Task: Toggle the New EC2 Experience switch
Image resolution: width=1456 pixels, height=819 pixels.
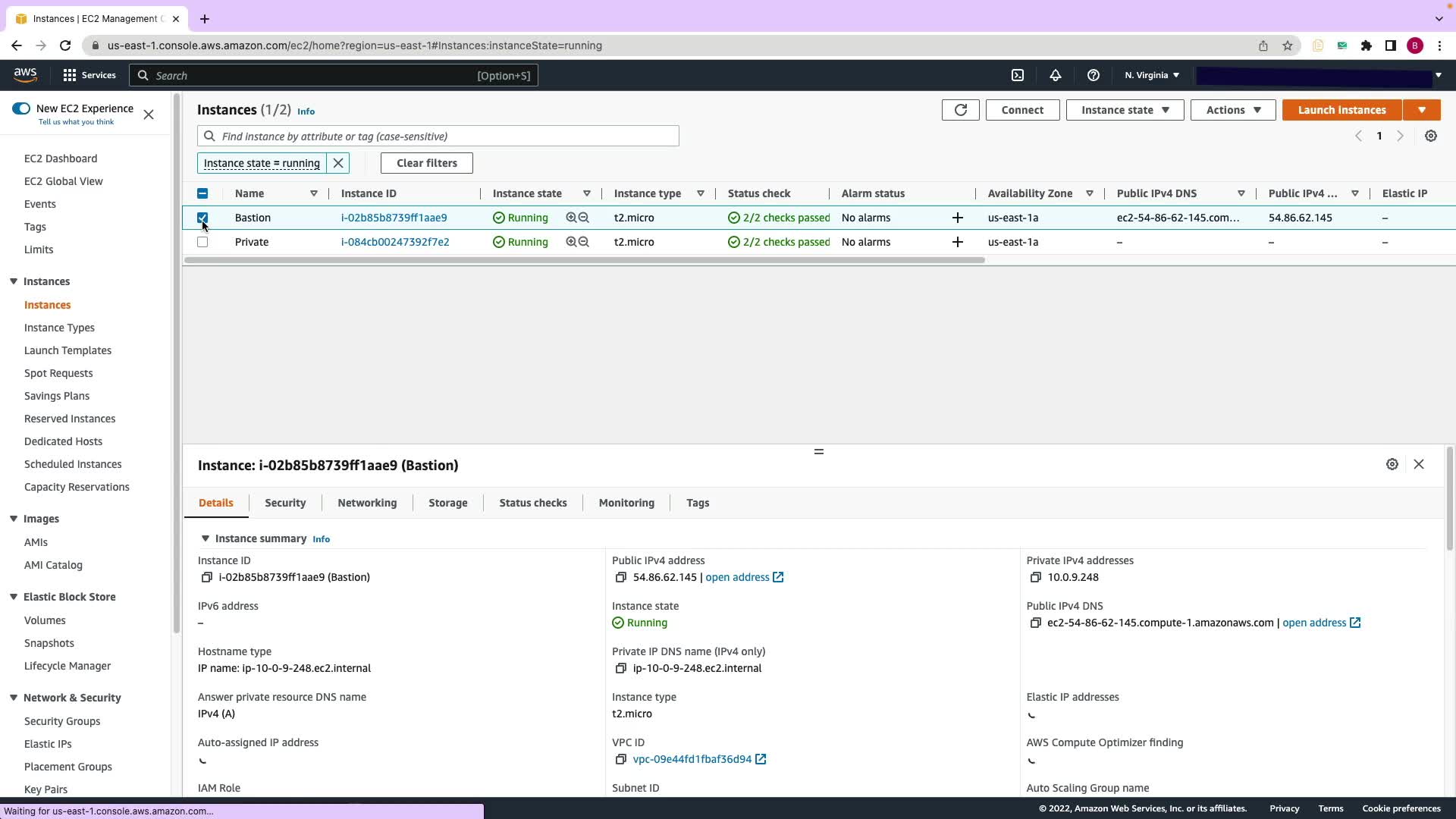Action: (x=21, y=108)
